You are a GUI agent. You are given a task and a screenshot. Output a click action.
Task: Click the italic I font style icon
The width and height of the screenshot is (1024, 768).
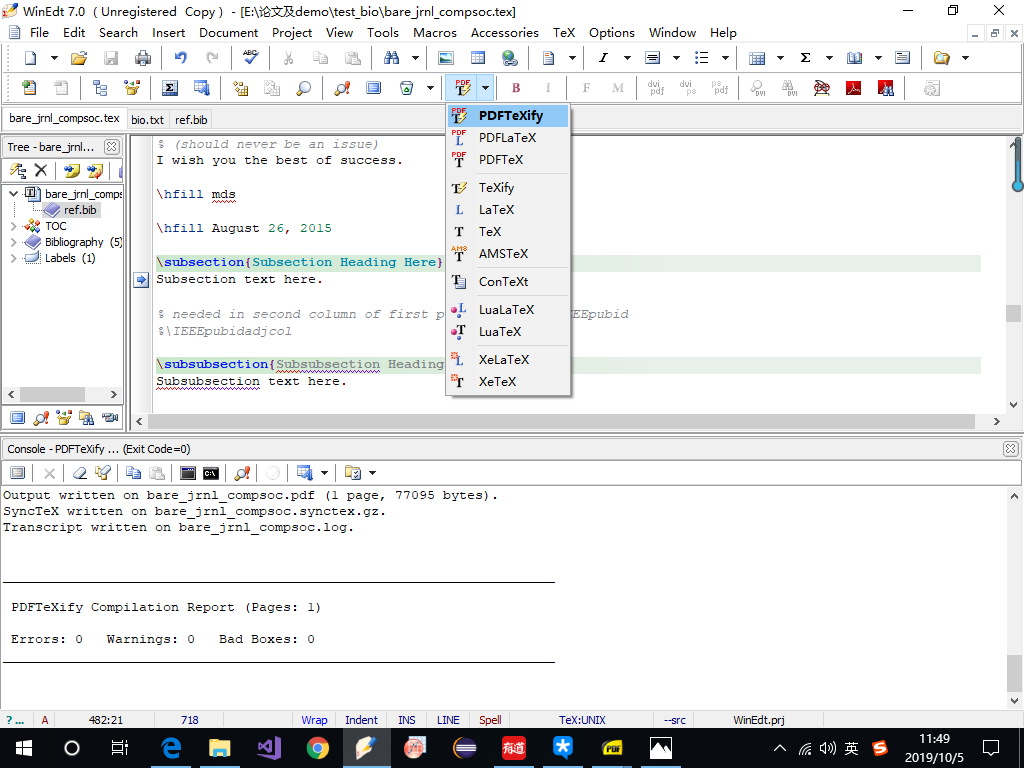click(x=603, y=58)
